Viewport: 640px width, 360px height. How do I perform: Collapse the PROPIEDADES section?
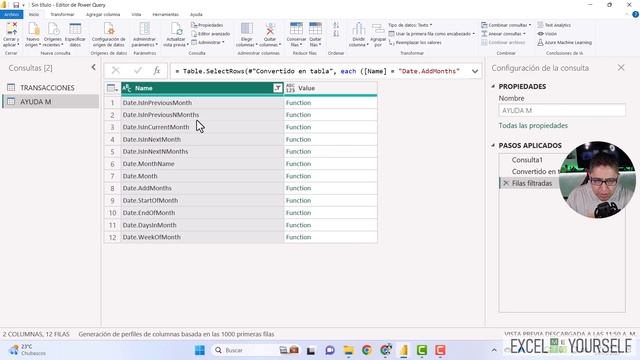click(493, 87)
